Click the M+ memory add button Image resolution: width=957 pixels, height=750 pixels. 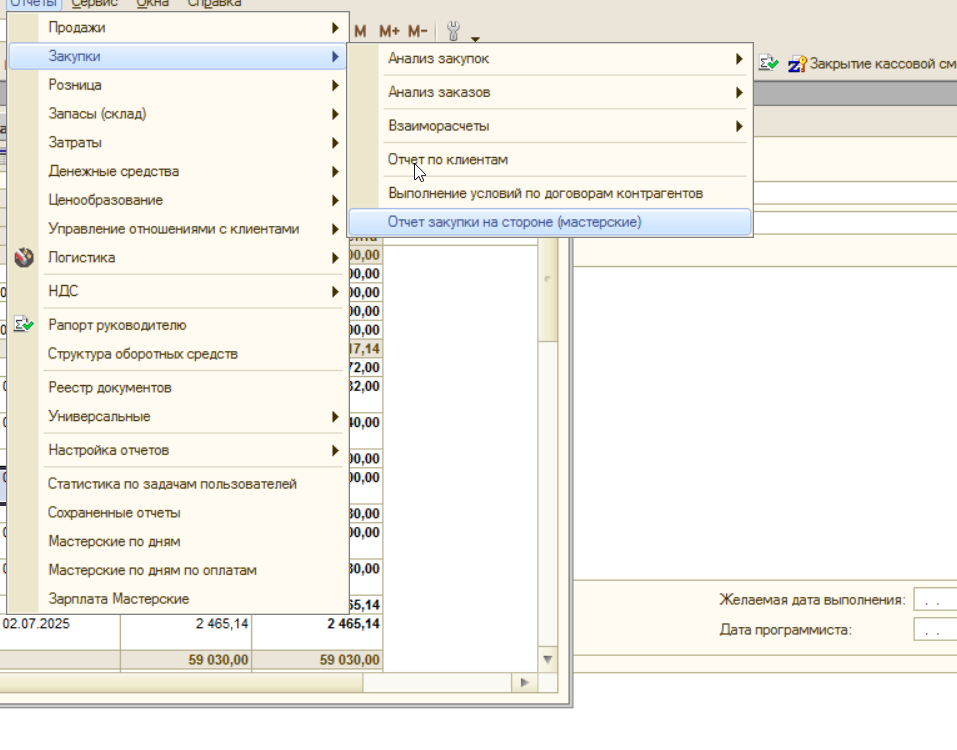click(x=389, y=31)
